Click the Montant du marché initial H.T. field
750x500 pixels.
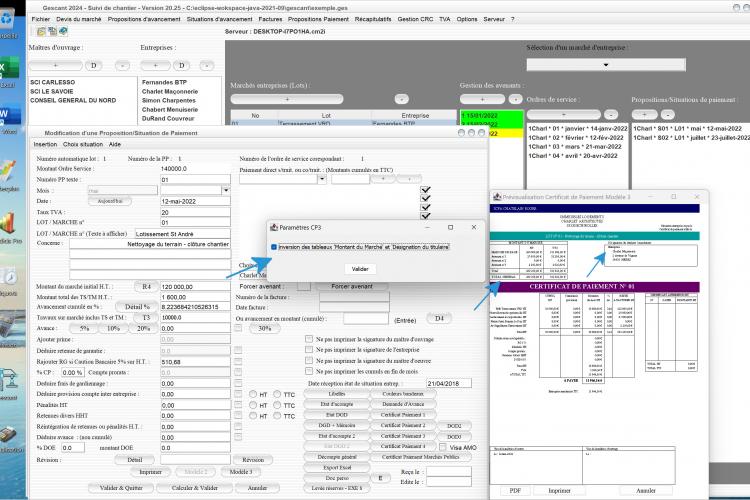(195, 286)
